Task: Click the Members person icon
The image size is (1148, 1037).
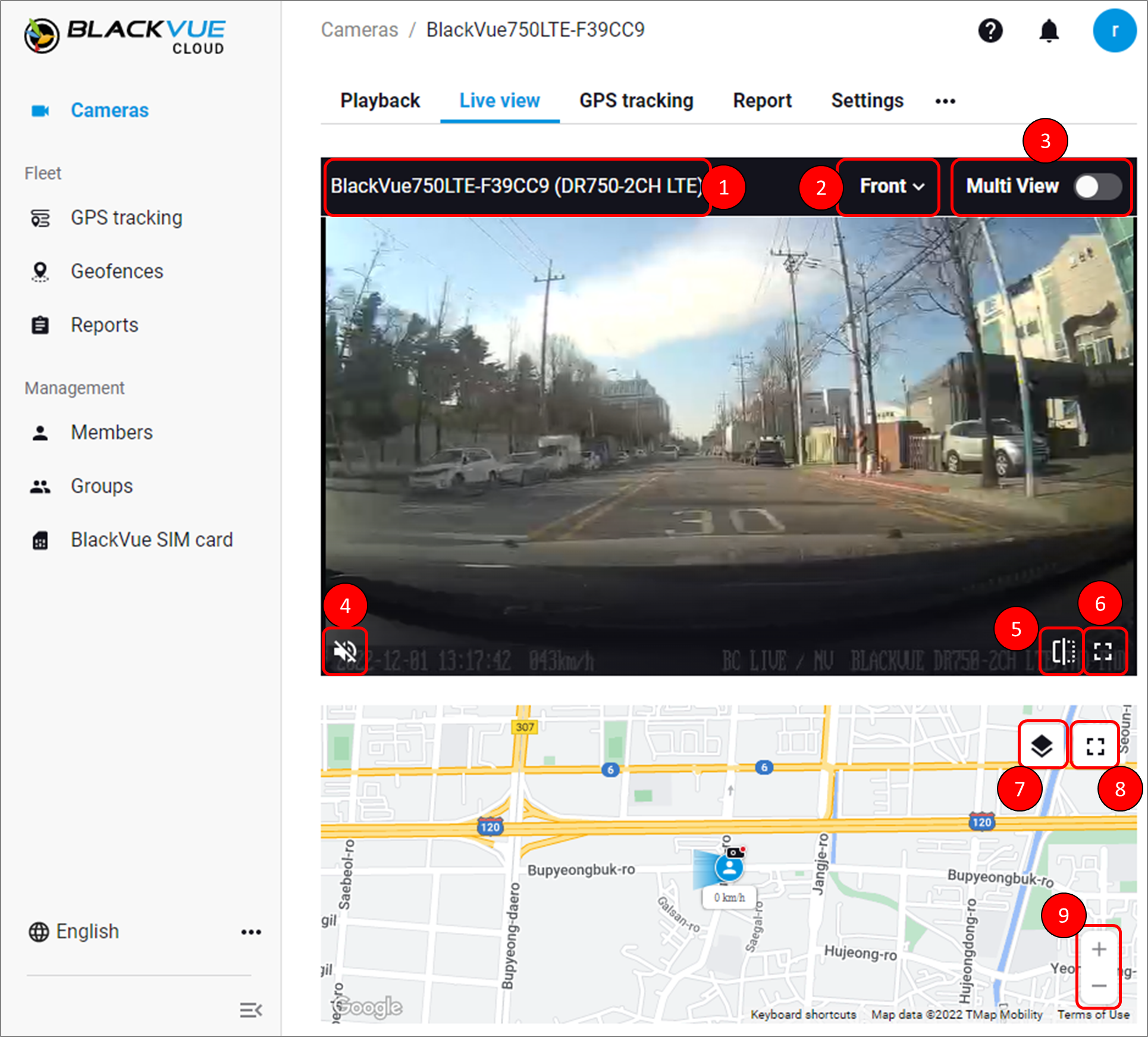Action: coord(40,433)
